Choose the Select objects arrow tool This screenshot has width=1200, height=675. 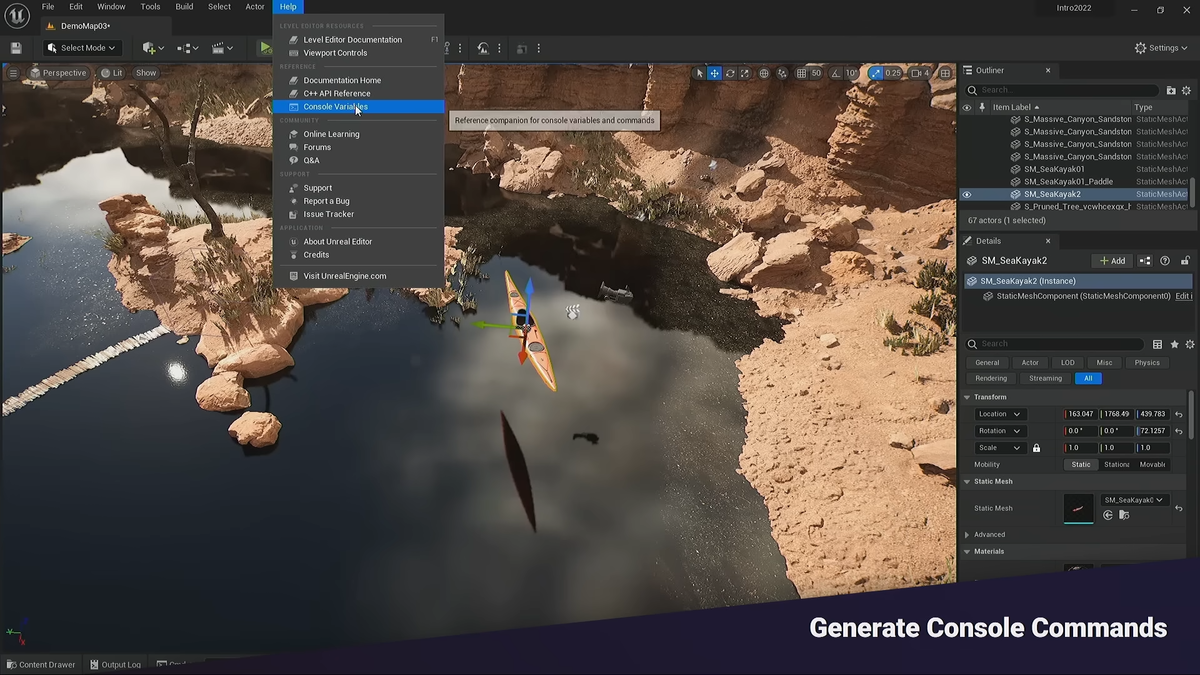coord(699,73)
